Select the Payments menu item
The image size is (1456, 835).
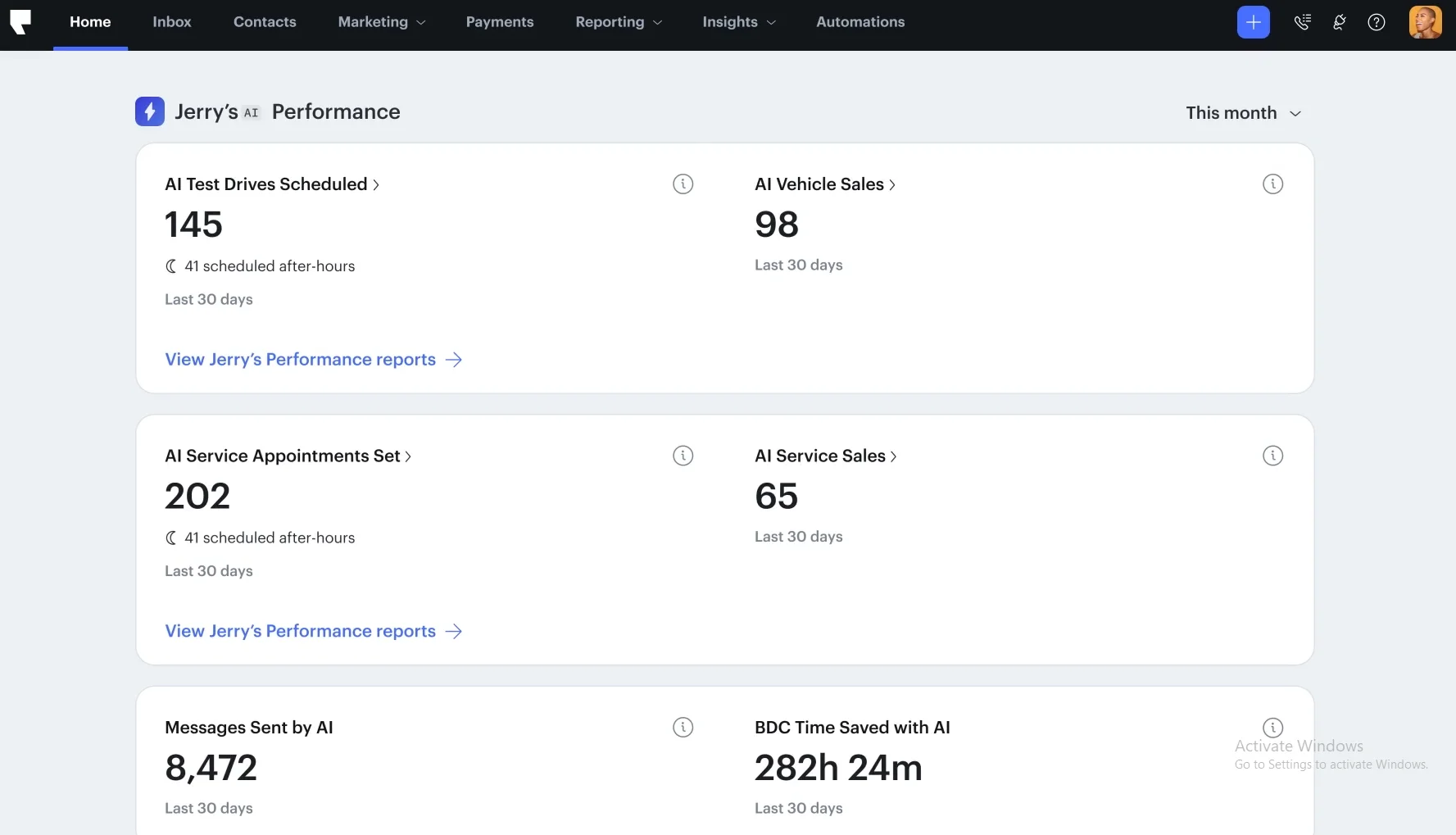[500, 22]
